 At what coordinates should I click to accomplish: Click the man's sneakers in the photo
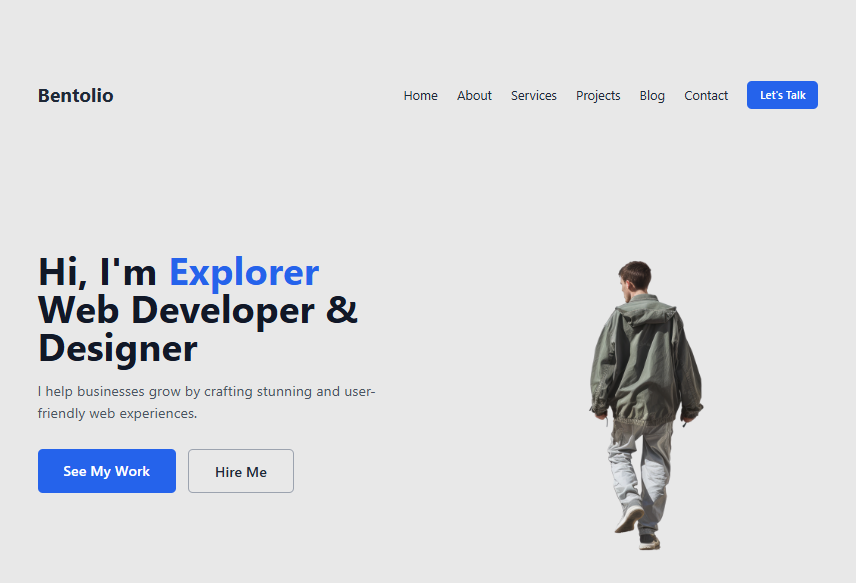pos(638,527)
